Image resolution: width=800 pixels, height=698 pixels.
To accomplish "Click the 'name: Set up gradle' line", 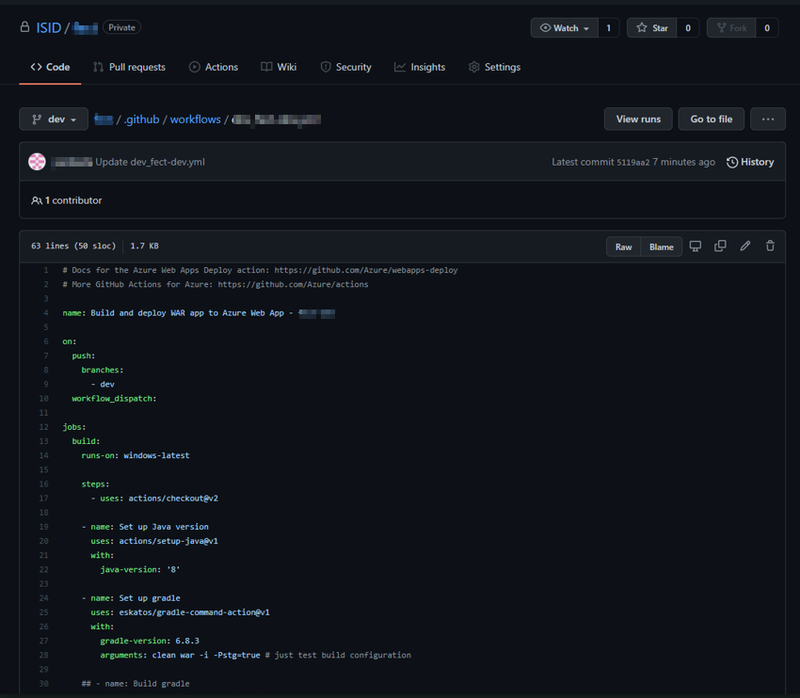I will (131, 598).
